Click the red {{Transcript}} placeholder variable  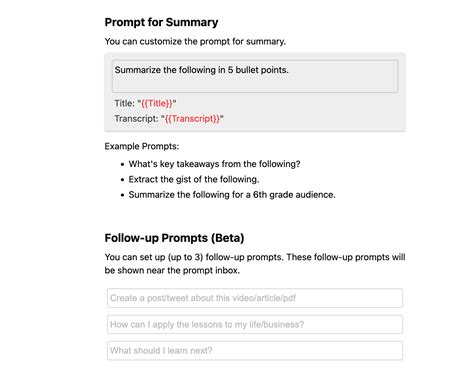192,119
